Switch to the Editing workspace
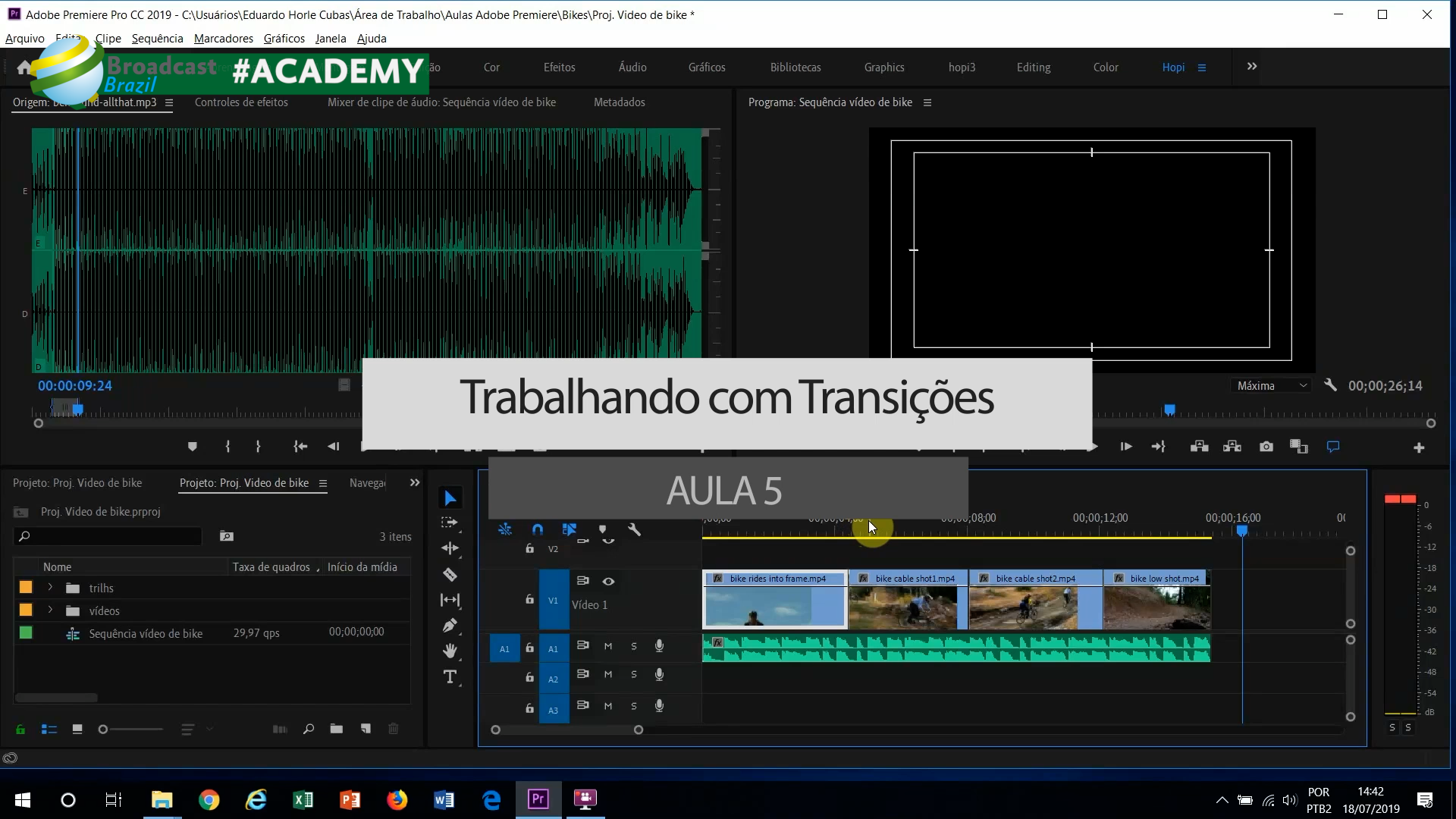Image resolution: width=1456 pixels, height=819 pixels. tap(1033, 67)
